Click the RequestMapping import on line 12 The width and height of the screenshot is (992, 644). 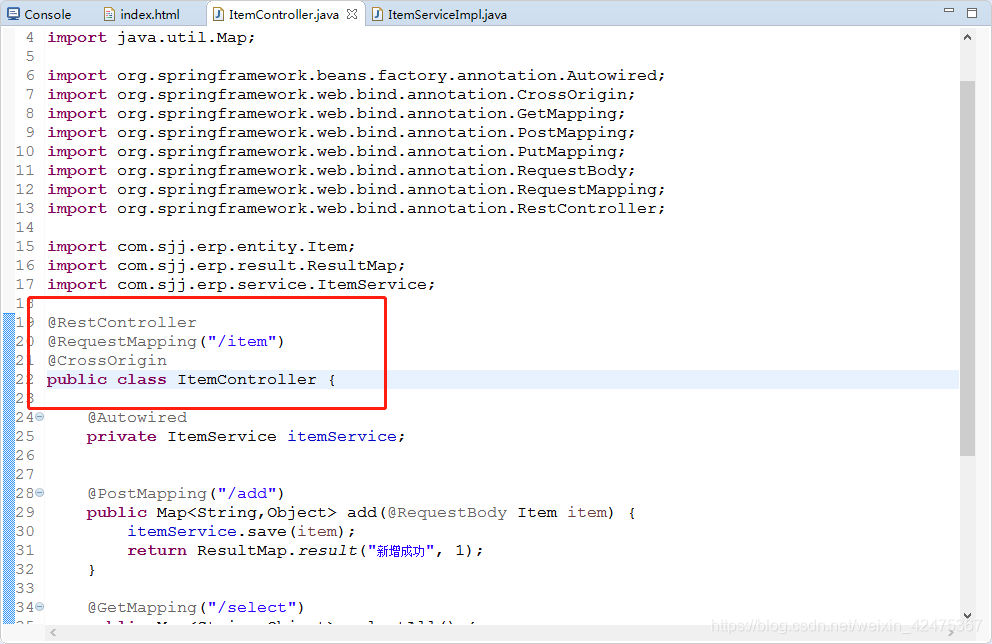[x=356, y=189]
